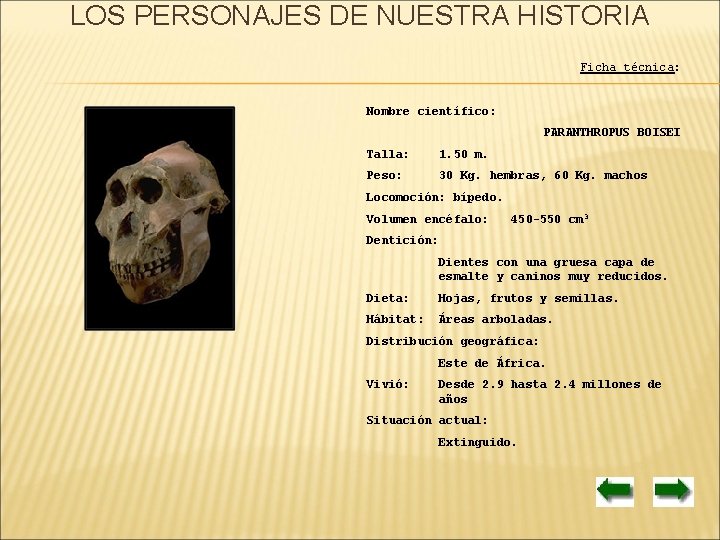Open the Paranthropus boisei skull image
Screen dimensions: 720x540
pyautogui.click(x=159, y=218)
